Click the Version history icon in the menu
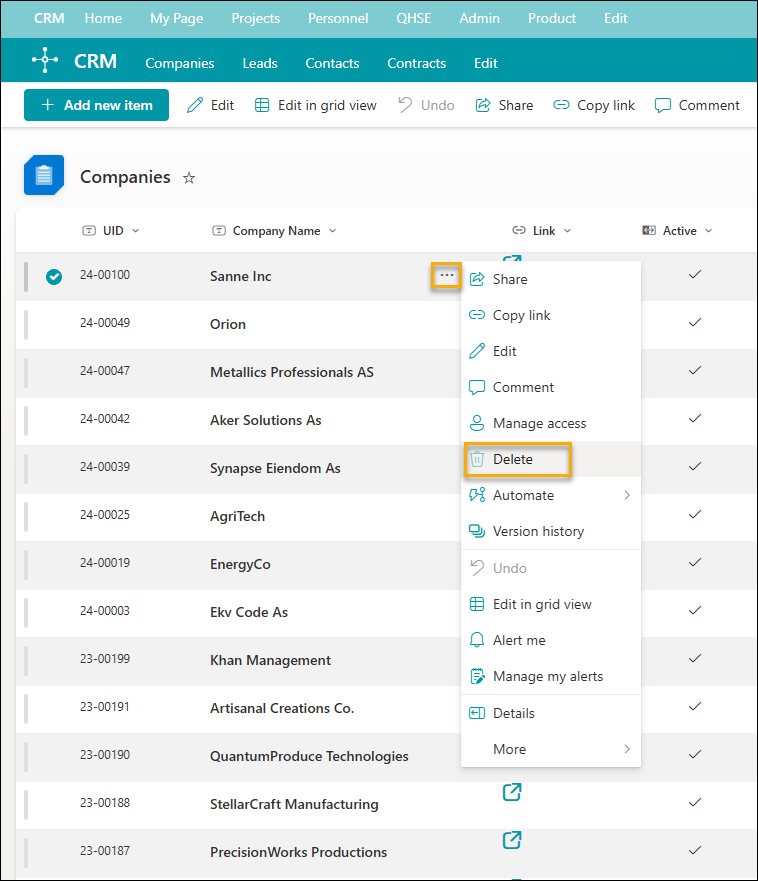The image size is (758, 881). click(477, 531)
